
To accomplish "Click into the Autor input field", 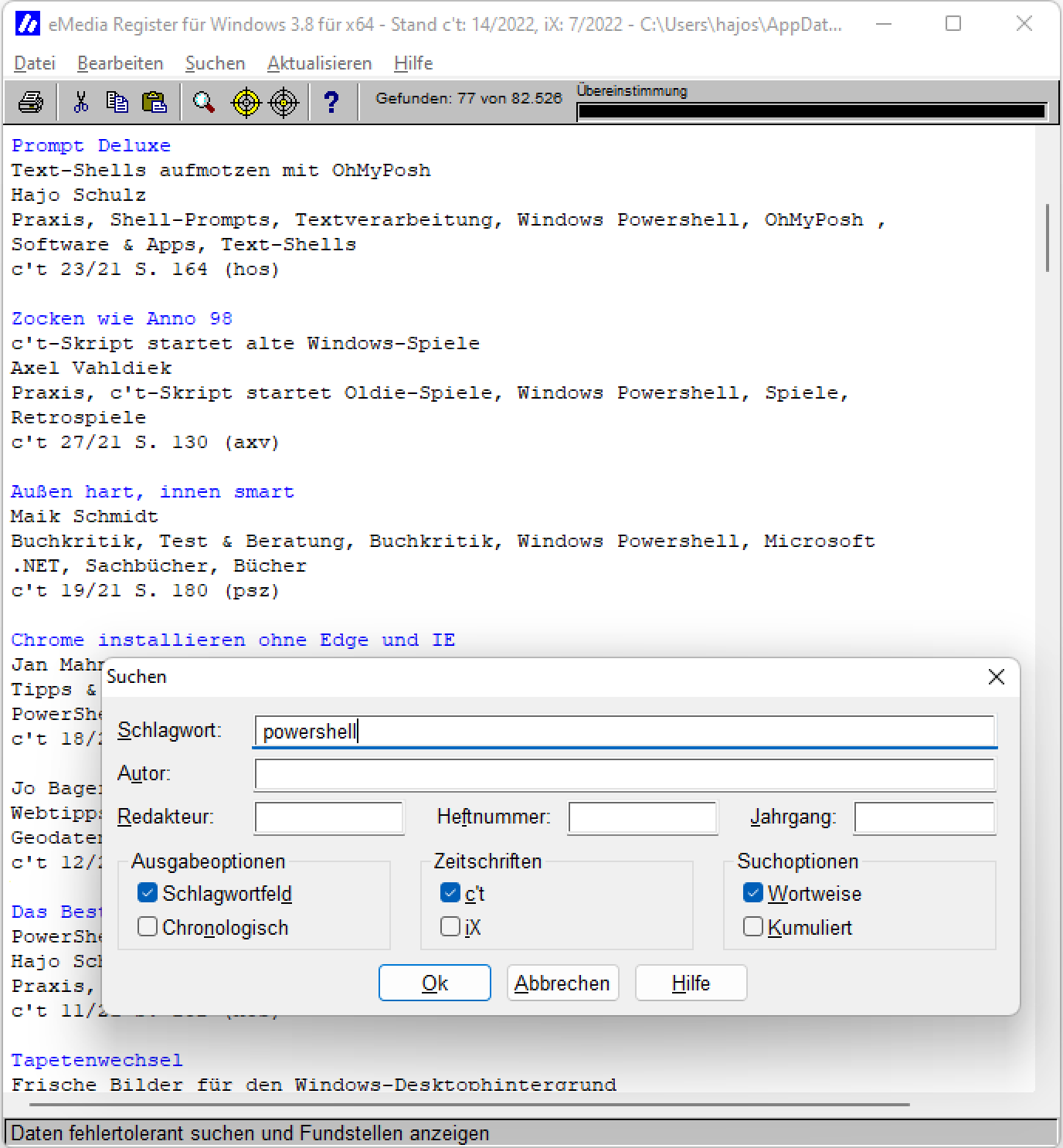I will click(624, 774).
